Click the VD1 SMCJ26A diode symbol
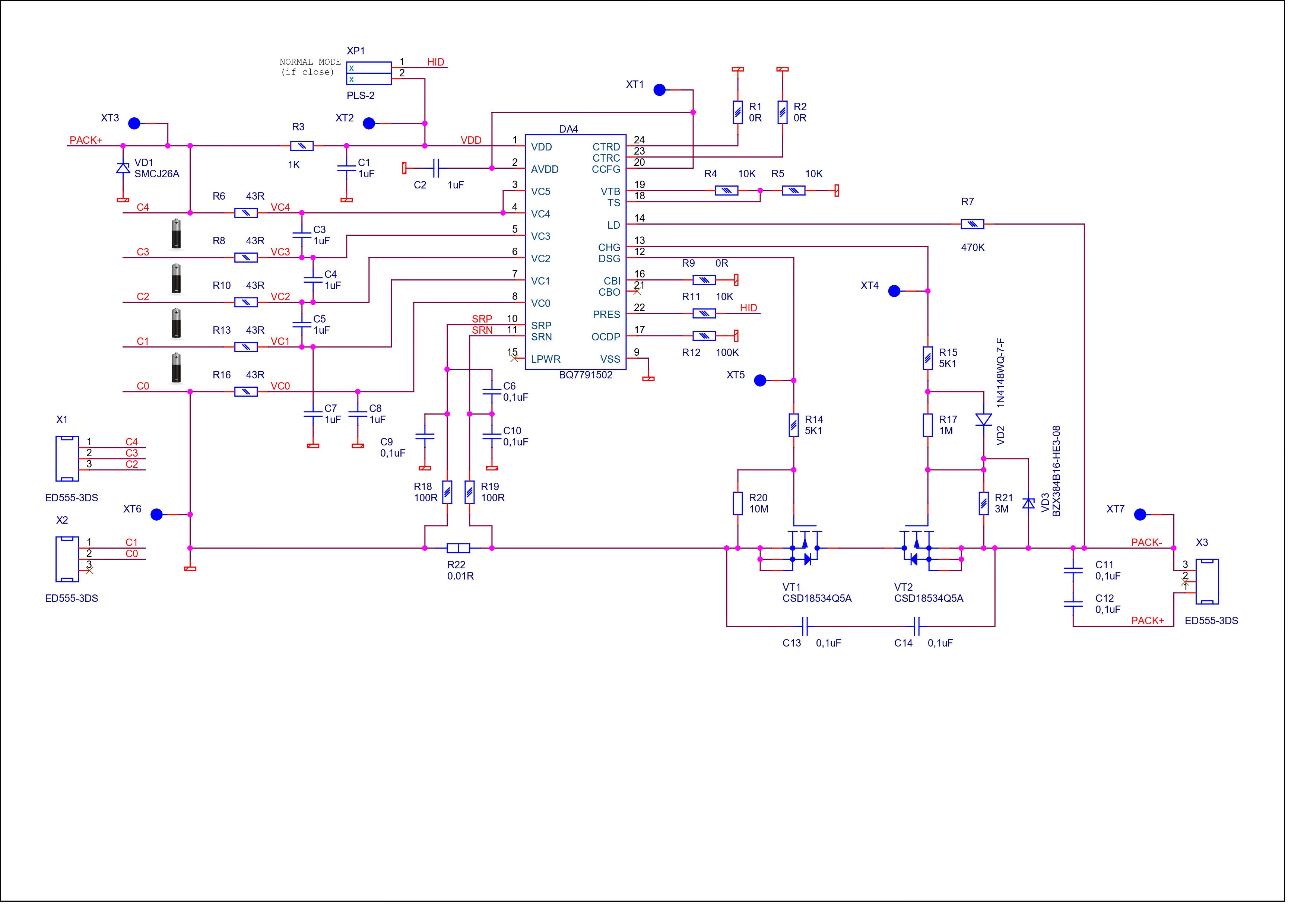The width and height of the screenshot is (1307, 924). 123,168
